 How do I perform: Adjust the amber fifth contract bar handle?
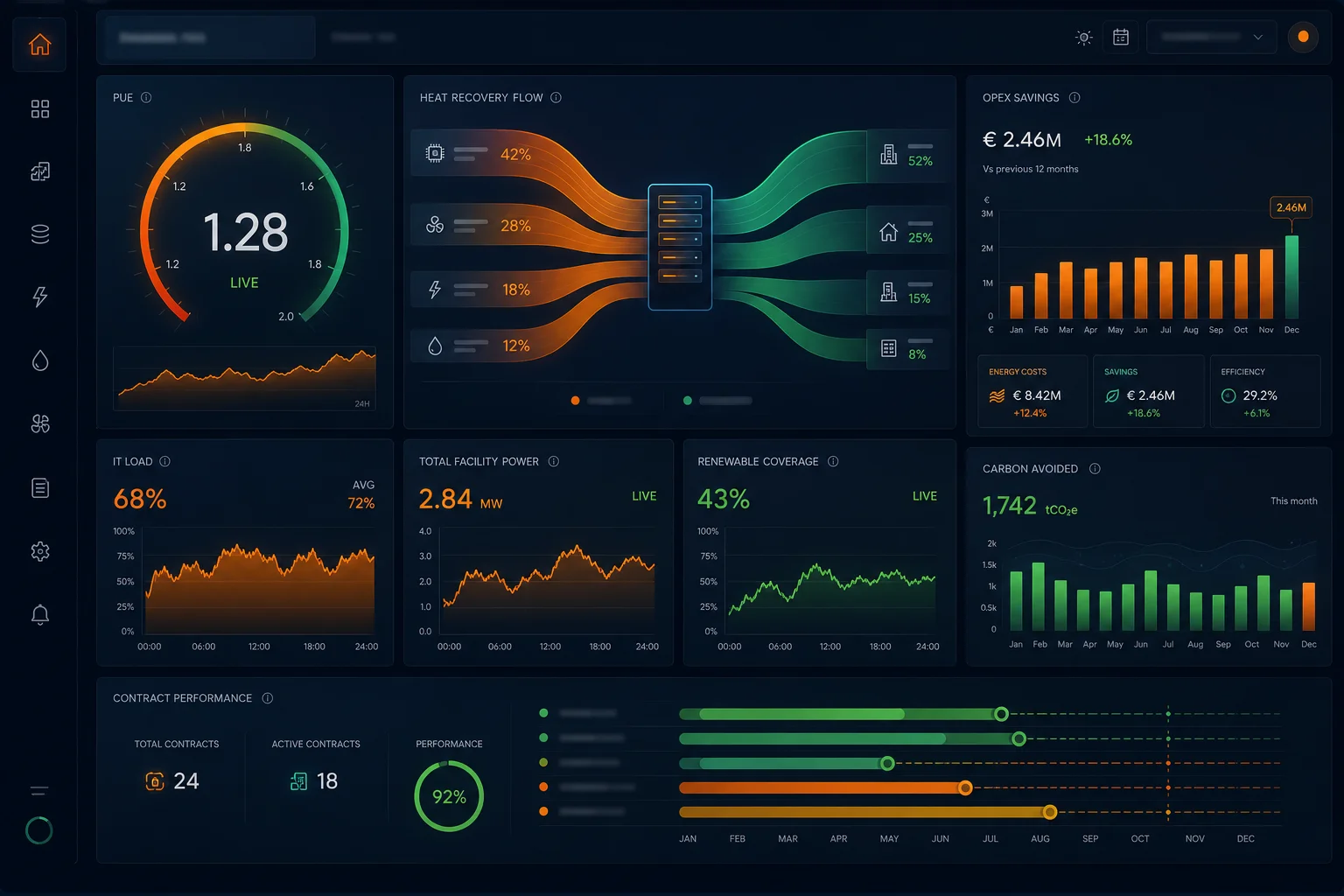tap(1050, 812)
